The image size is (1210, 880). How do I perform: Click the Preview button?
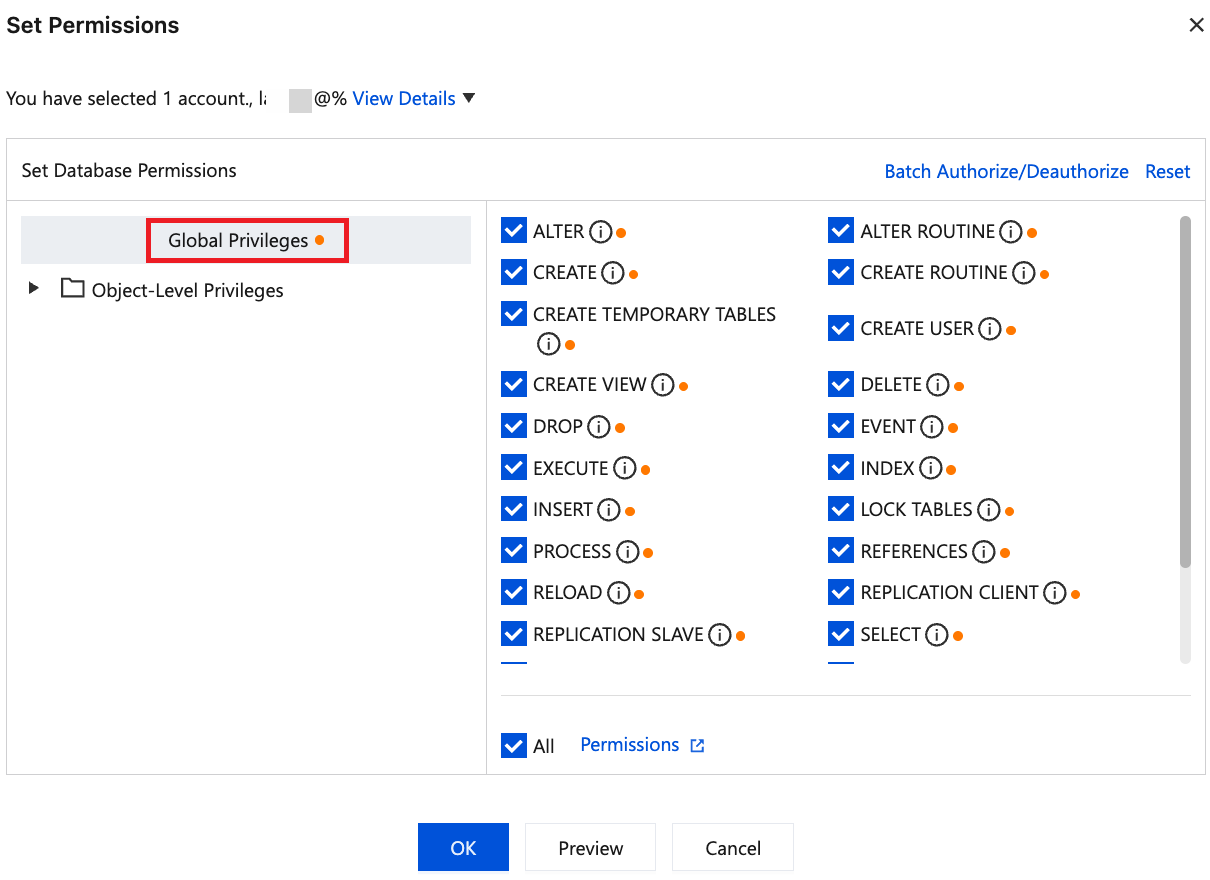pos(590,848)
